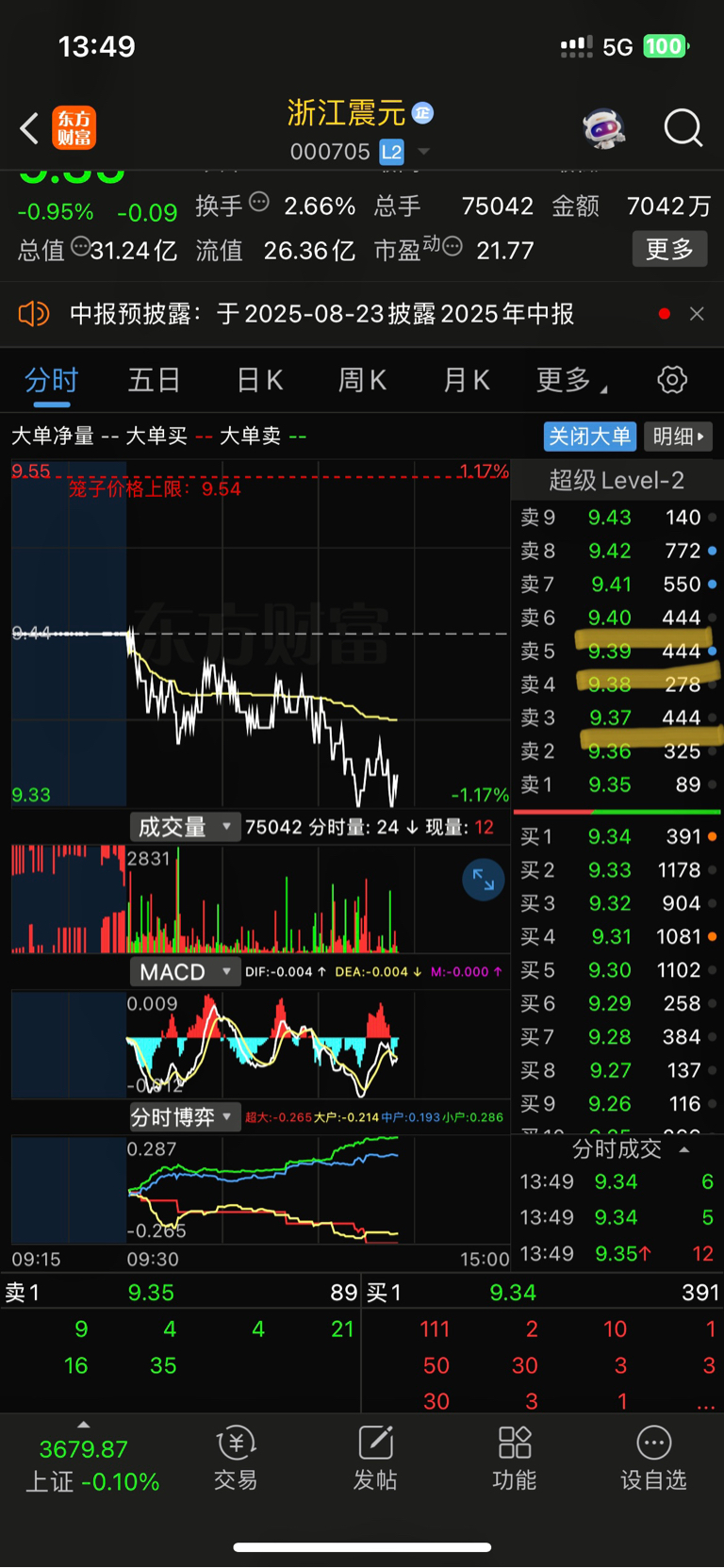Tap the back arrow icon
The width and height of the screenshot is (724, 1568).
(x=30, y=128)
